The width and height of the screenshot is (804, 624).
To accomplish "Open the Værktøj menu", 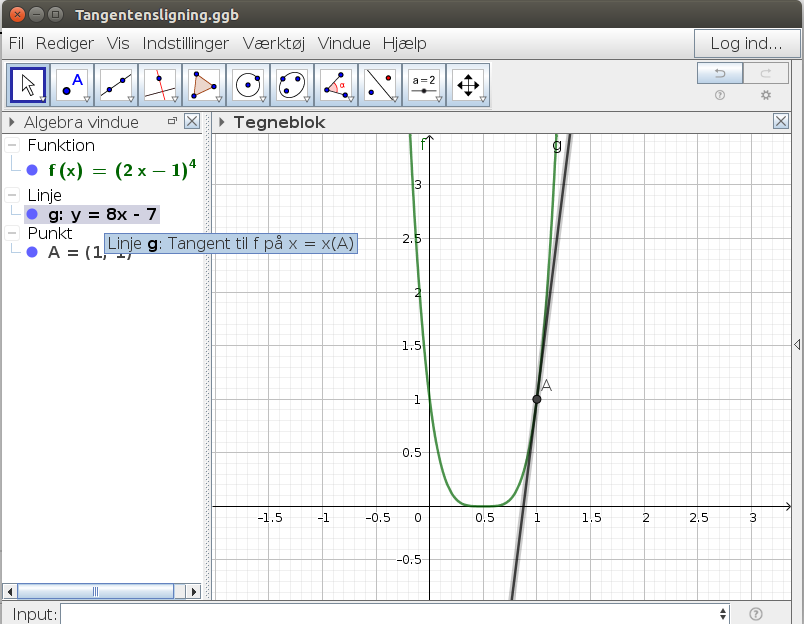I will point(274,44).
